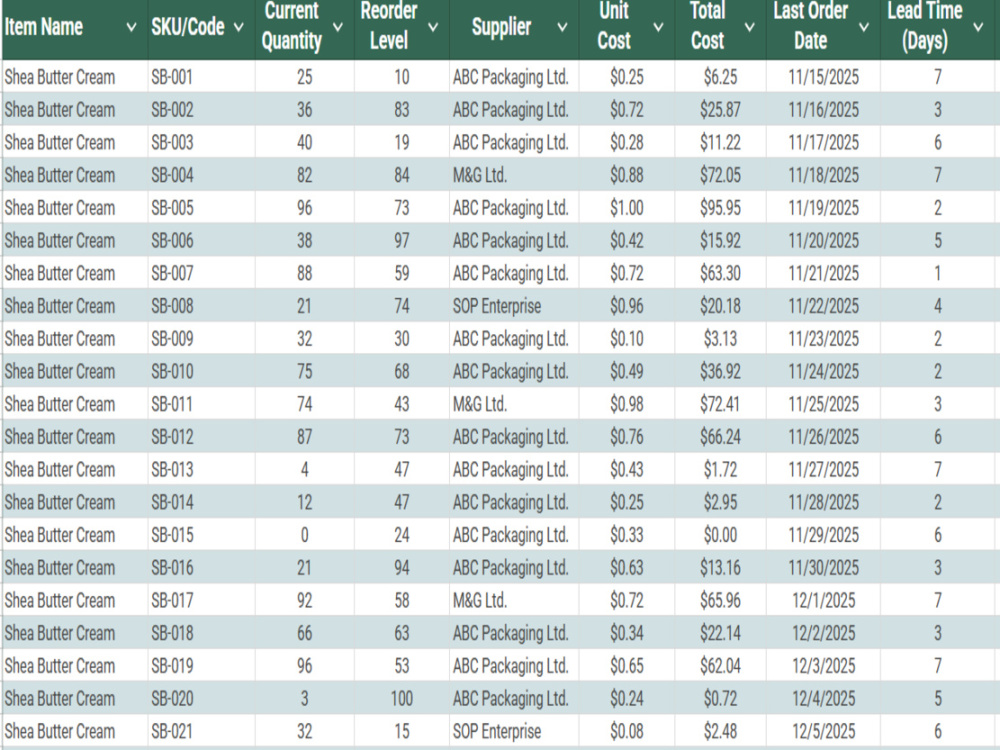Click SKU cell SB-009
This screenshot has width=1000, height=750.
[x=202, y=339]
